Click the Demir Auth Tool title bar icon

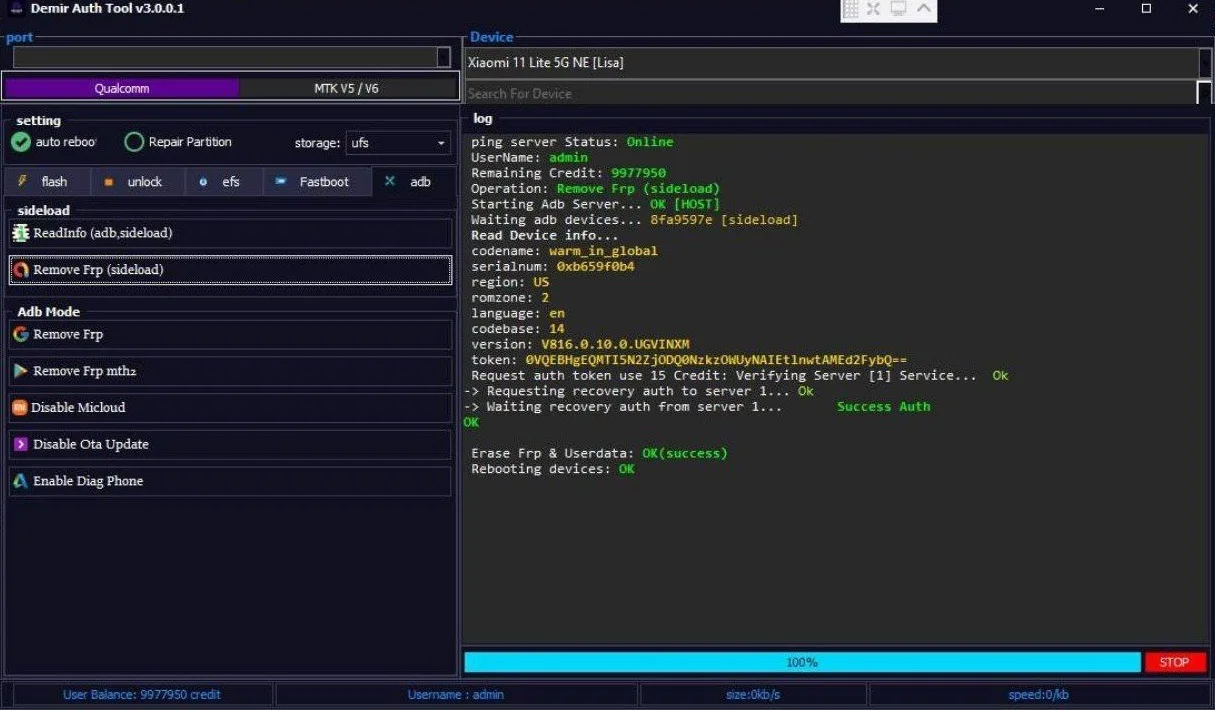16,9
